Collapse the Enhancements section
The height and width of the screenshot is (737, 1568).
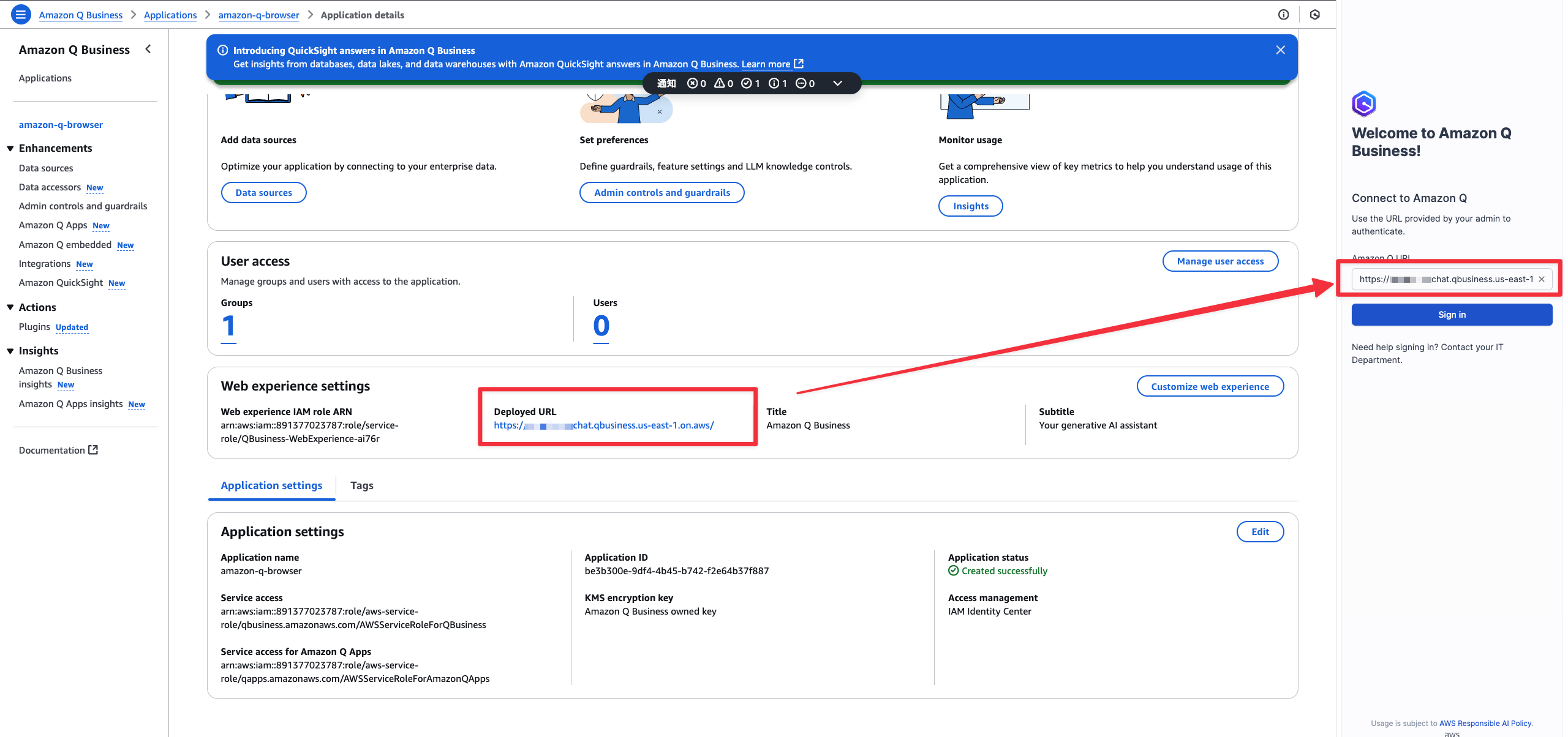(10, 148)
